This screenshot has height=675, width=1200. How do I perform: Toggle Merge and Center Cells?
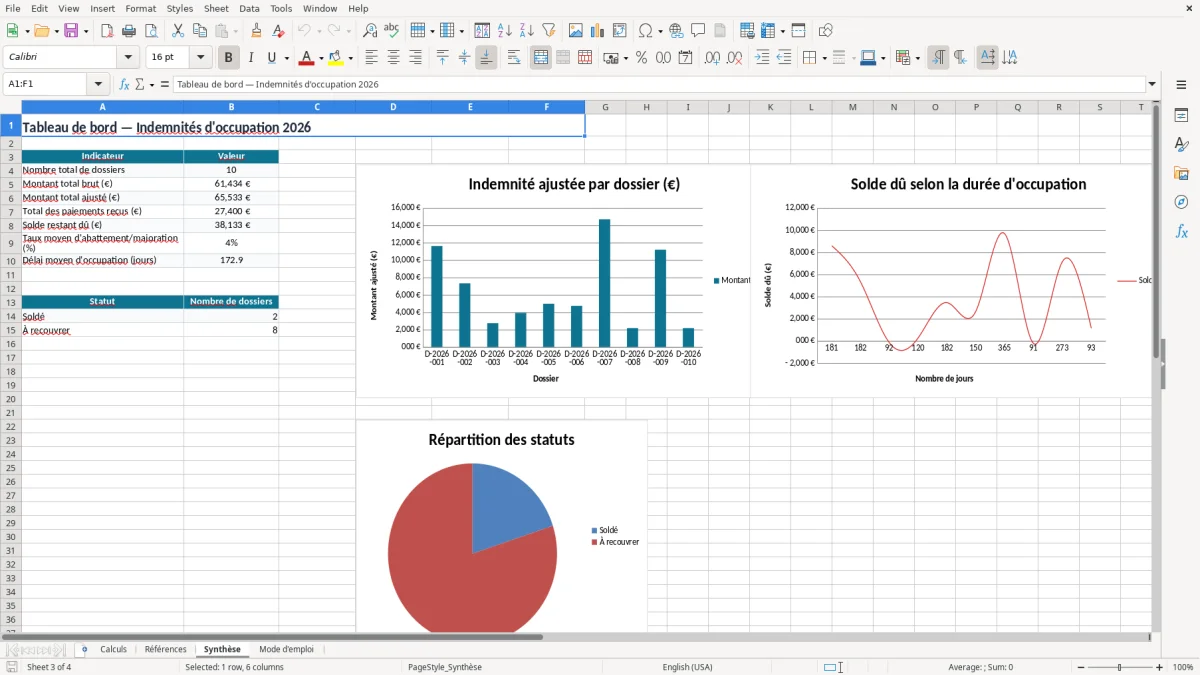point(541,58)
